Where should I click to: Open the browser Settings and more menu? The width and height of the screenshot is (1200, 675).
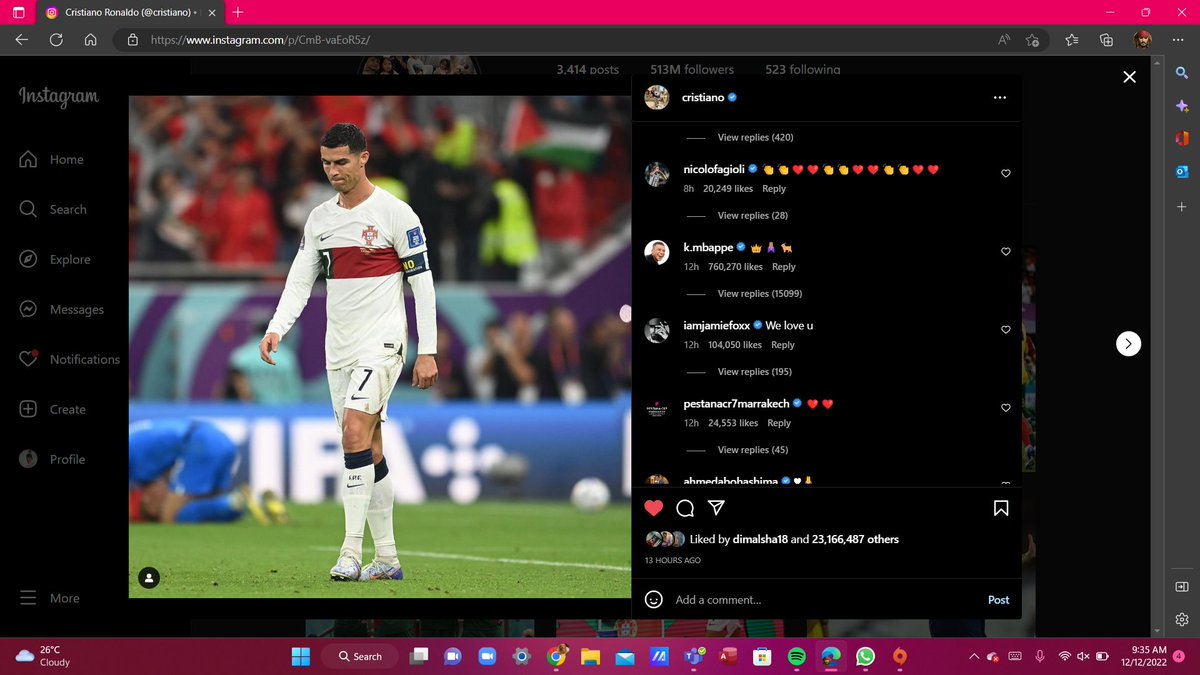pos(1177,40)
